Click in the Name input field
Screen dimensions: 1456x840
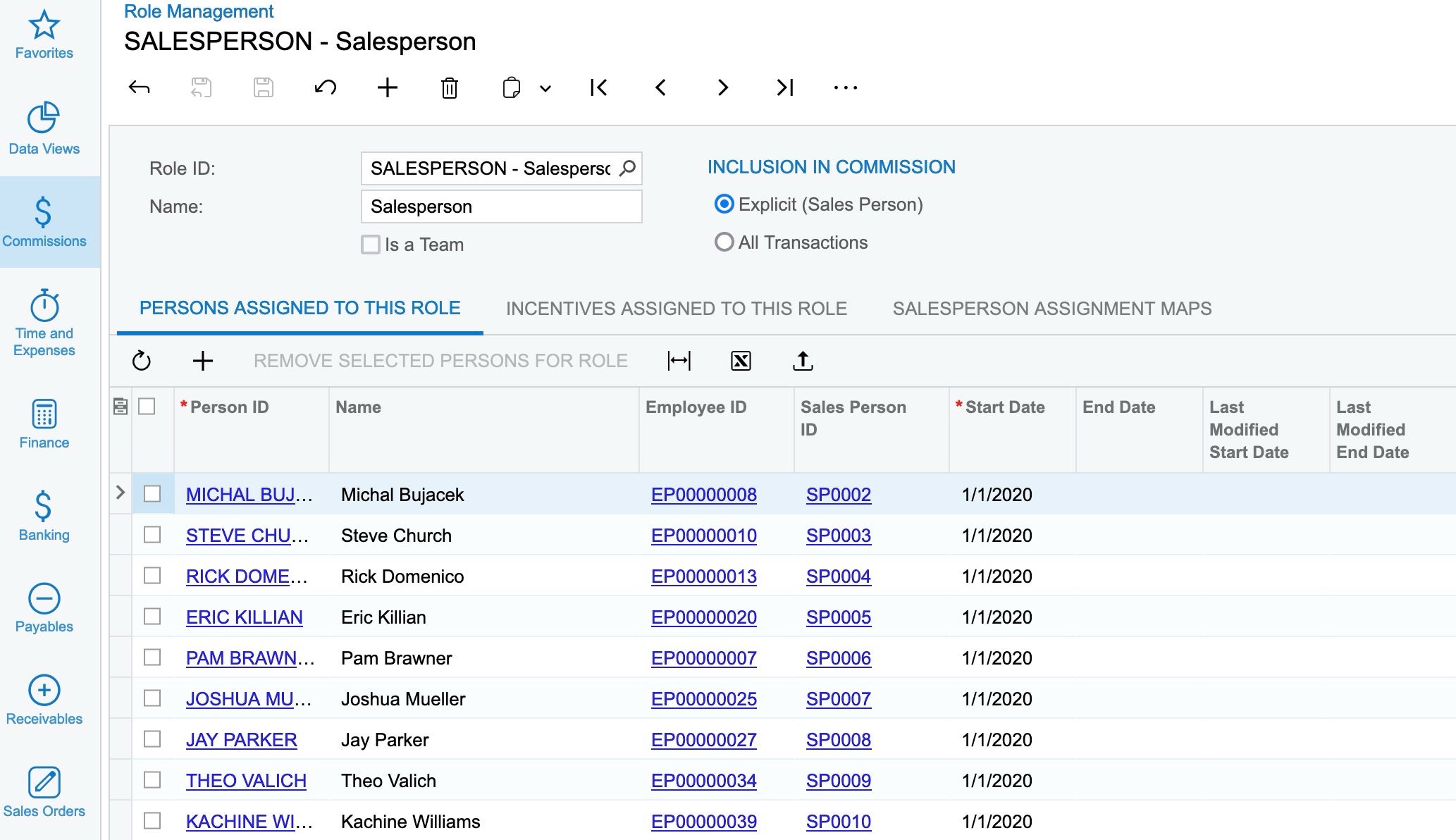pos(501,206)
